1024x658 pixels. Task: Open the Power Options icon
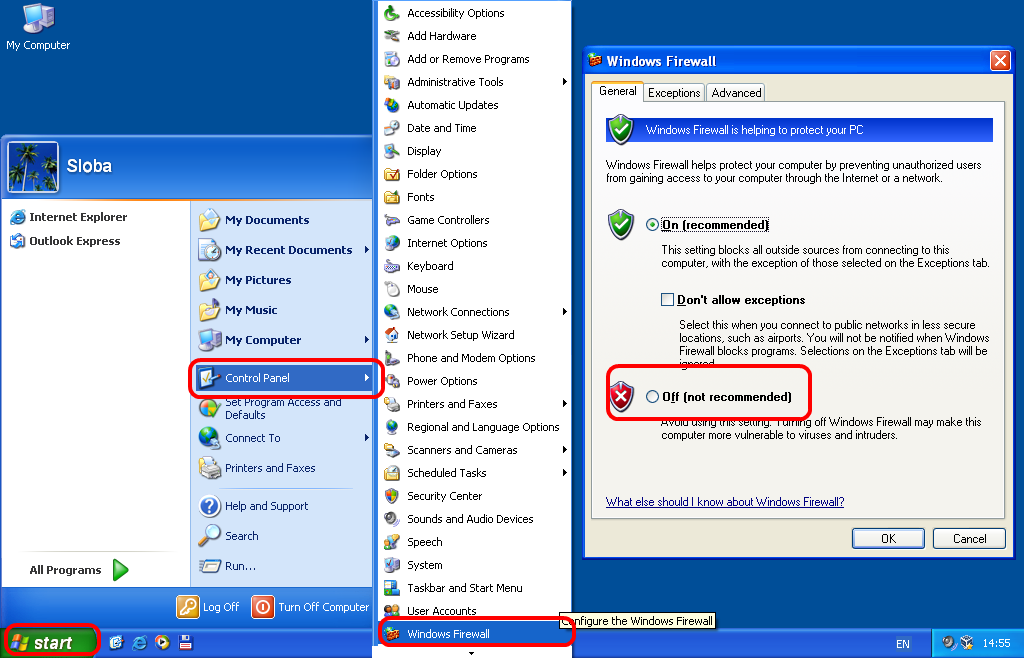pyautogui.click(x=392, y=381)
